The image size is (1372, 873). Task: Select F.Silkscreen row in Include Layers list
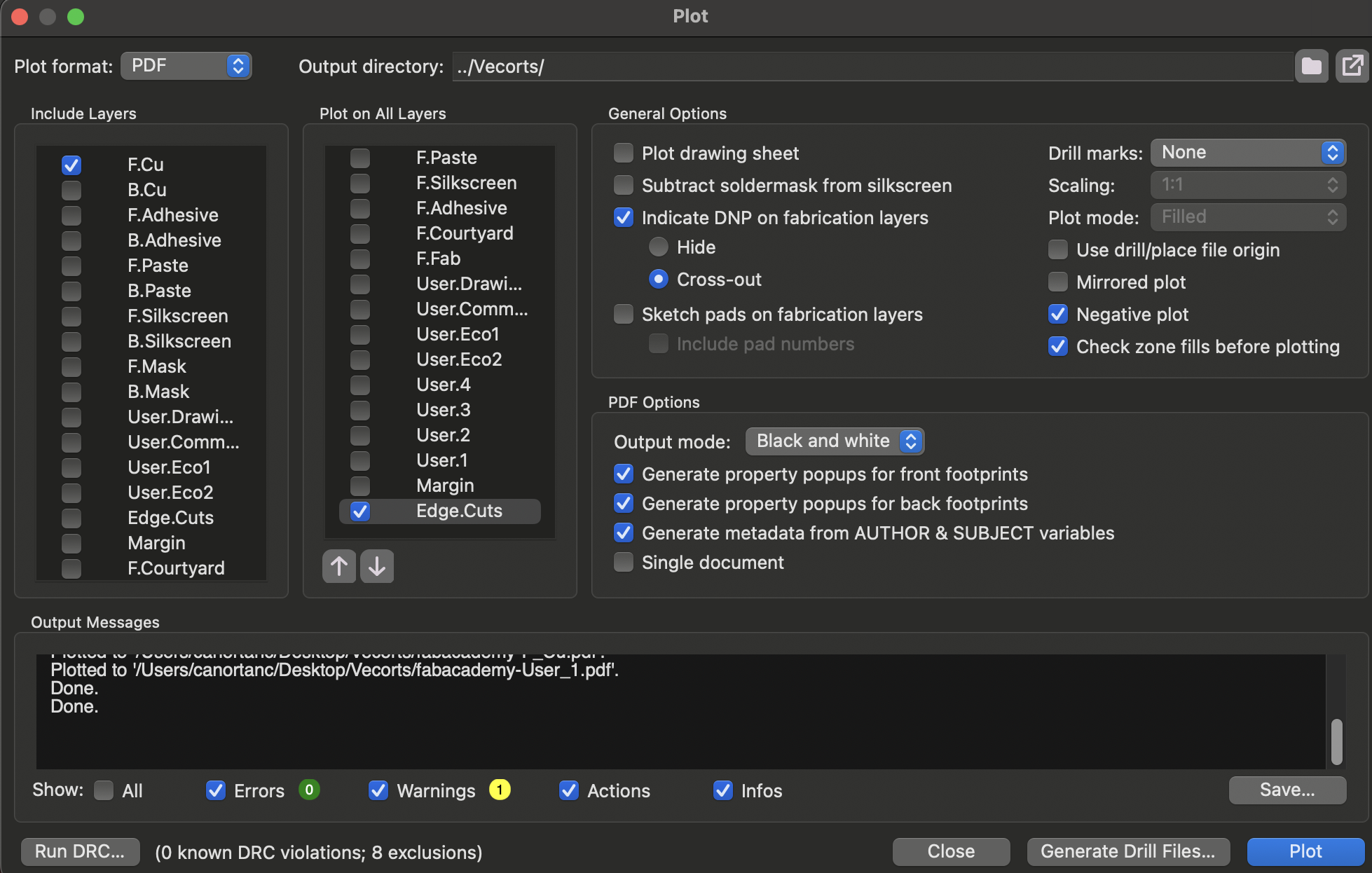[177, 316]
